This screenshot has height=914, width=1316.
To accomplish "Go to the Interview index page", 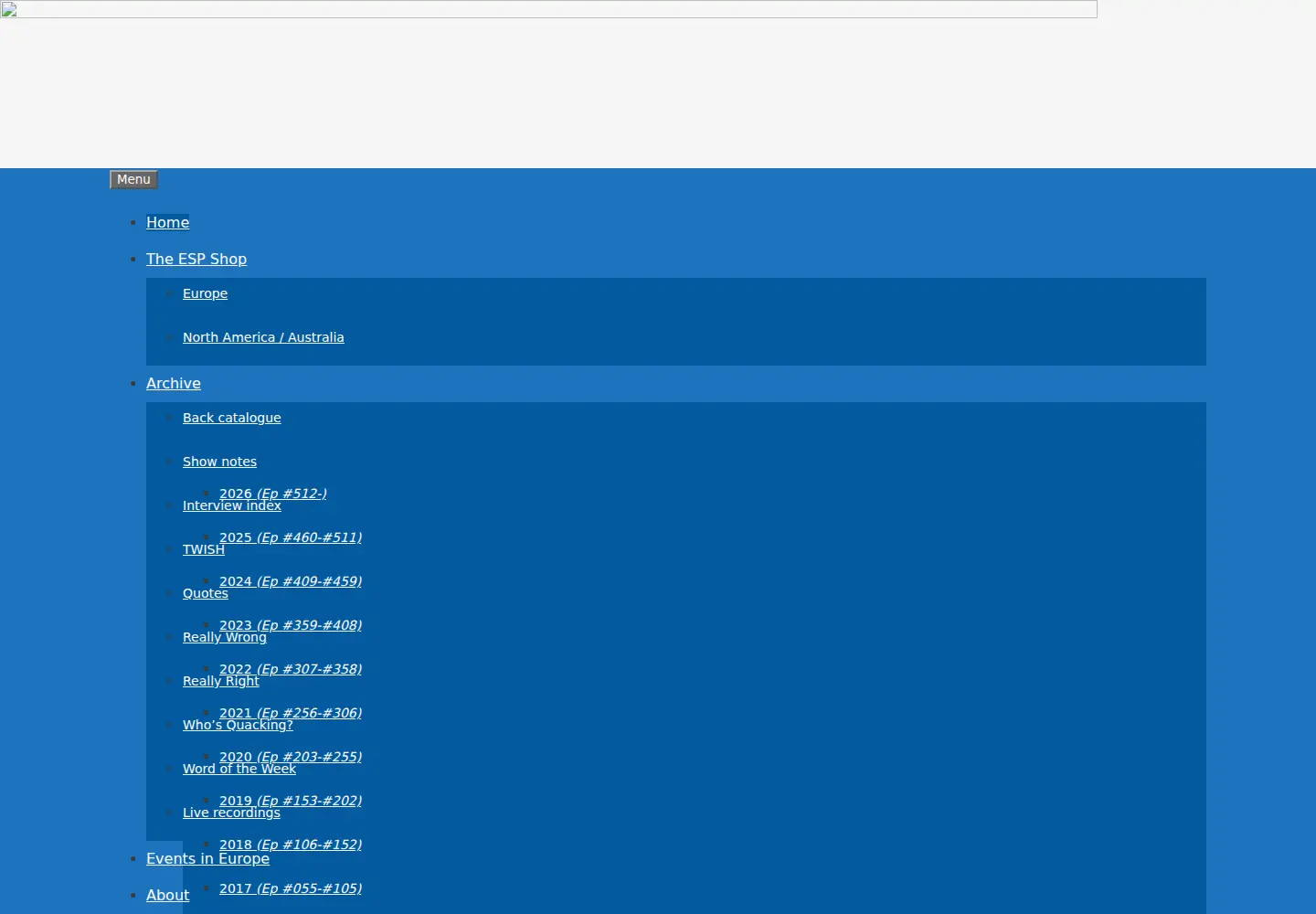I will (232, 505).
